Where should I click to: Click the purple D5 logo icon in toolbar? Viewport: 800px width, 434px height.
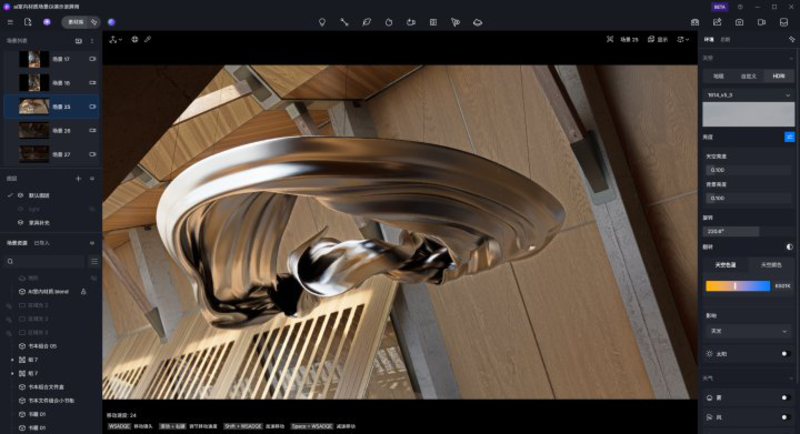pyautogui.click(x=47, y=22)
